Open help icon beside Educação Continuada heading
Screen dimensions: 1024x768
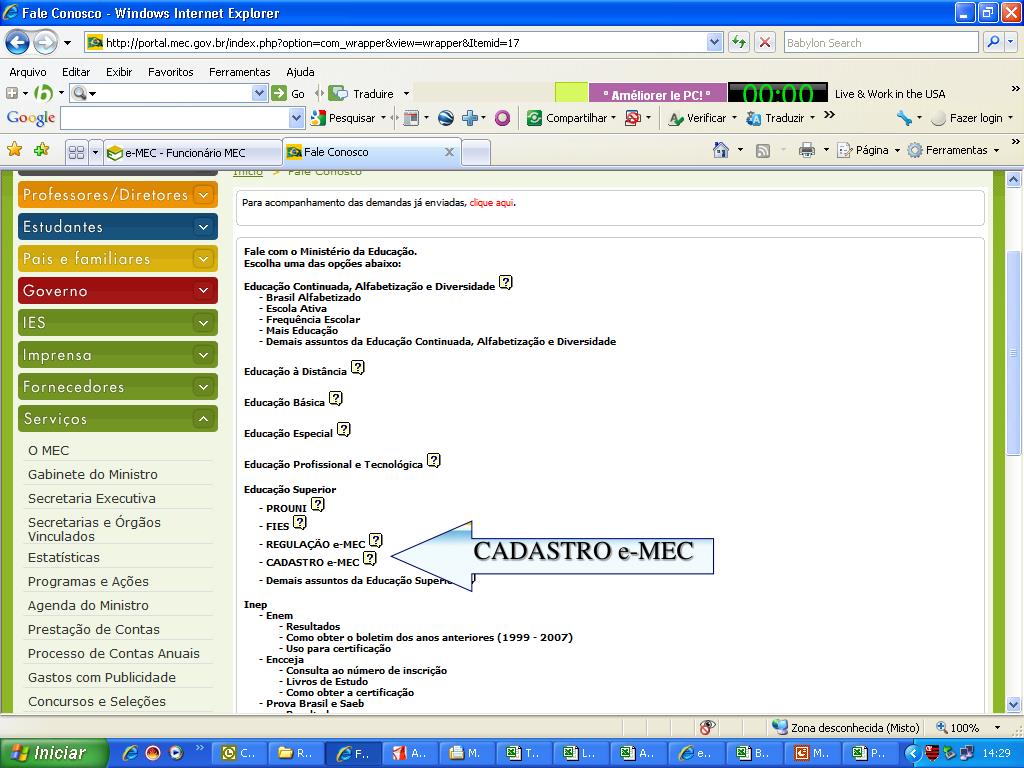pyautogui.click(x=506, y=283)
